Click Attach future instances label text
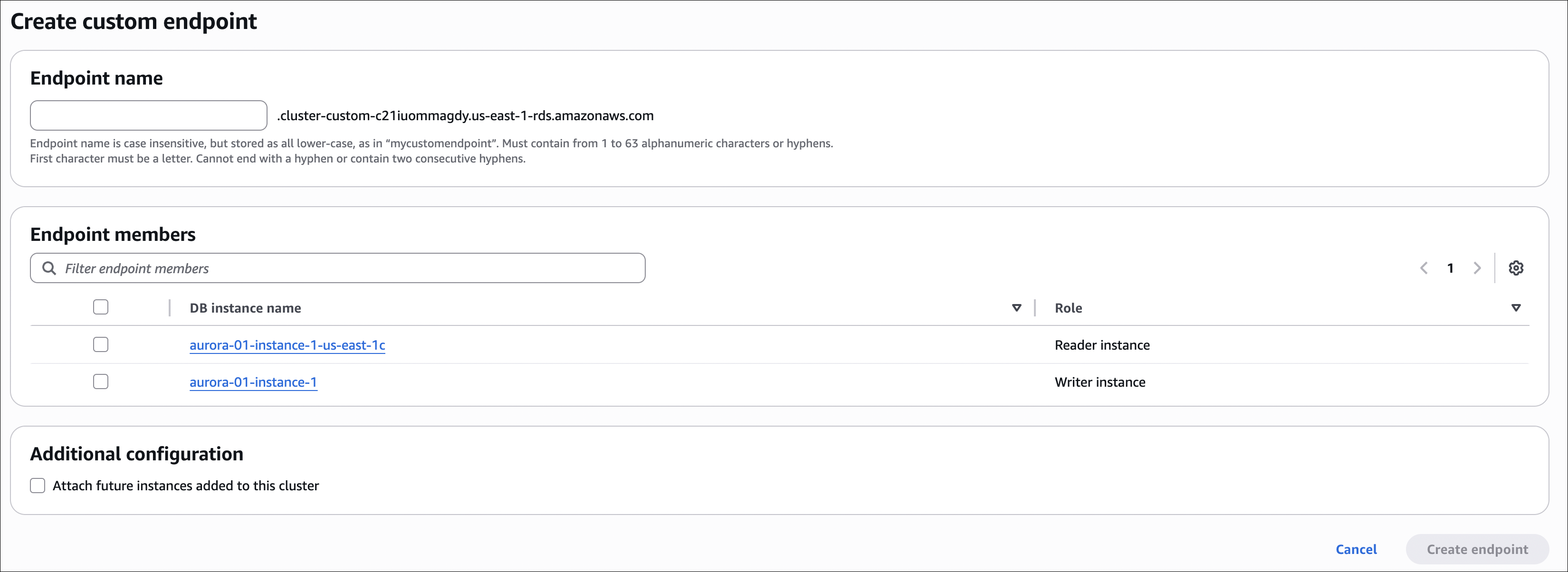Viewport: 1568px width, 572px height. tap(186, 486)
